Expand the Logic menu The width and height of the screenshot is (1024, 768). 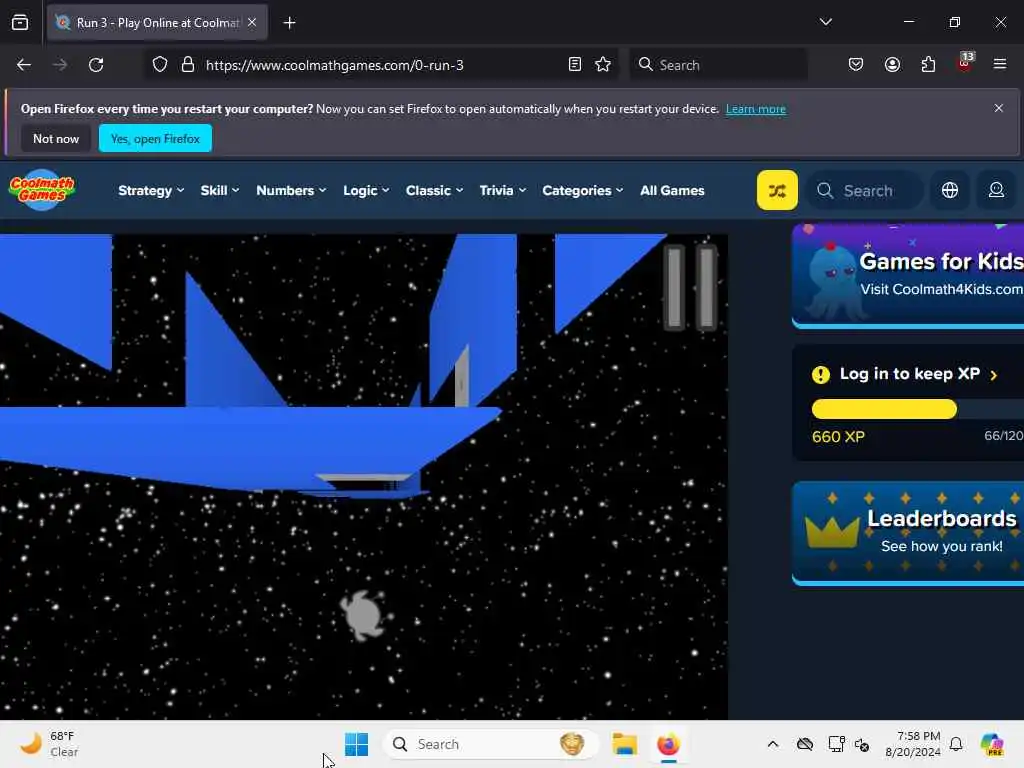tap(366, 191)
